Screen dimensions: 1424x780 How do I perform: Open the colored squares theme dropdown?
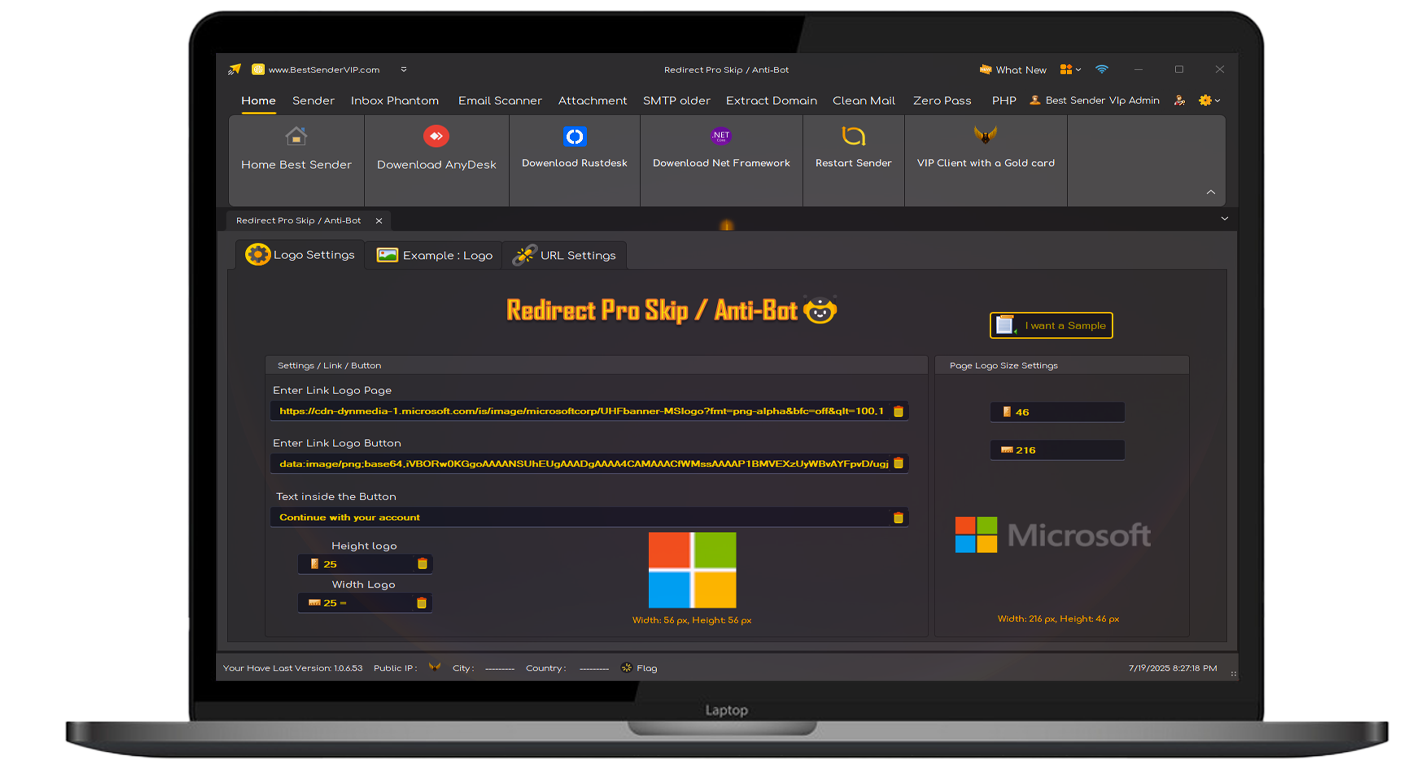tap(1070, 70)
